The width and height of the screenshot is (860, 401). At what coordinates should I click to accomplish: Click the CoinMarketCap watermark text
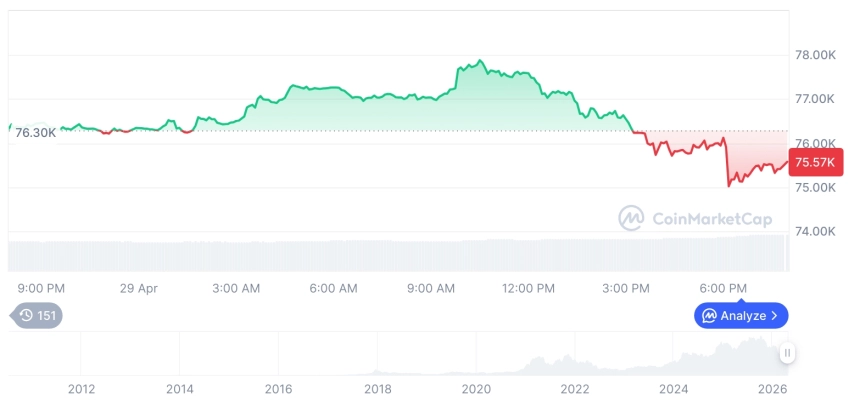712,218
